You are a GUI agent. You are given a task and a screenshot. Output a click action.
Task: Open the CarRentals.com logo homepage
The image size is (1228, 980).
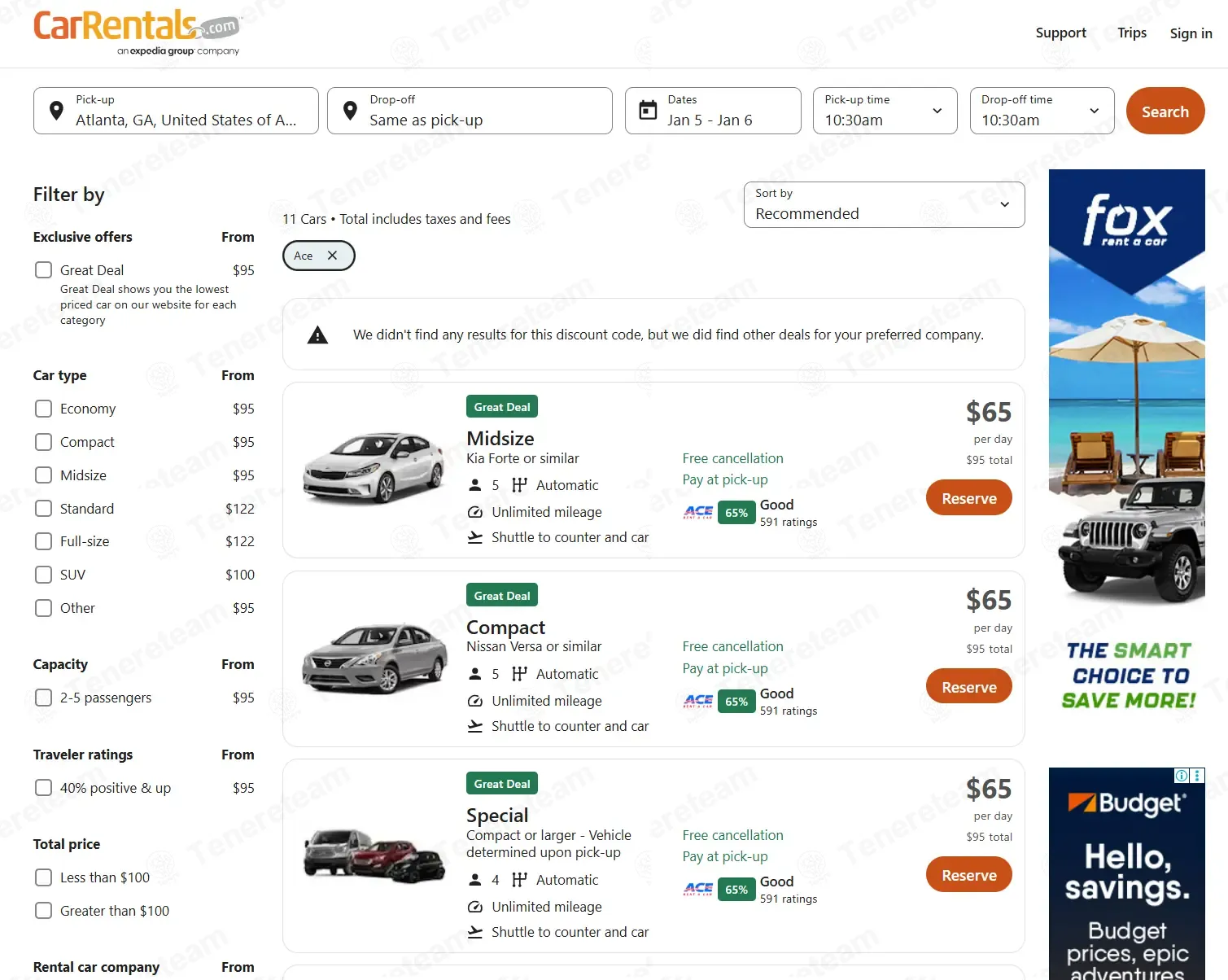click(x=137, y=33)
